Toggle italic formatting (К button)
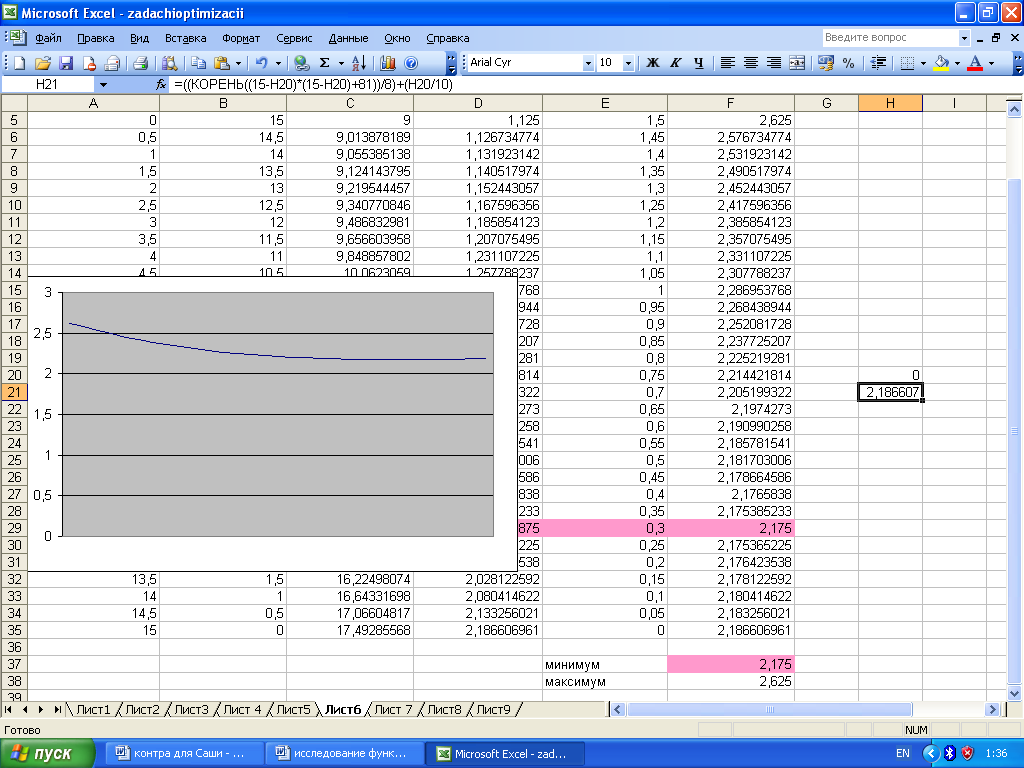Viewport: 1024px width, 768px height. coord(676,62)
